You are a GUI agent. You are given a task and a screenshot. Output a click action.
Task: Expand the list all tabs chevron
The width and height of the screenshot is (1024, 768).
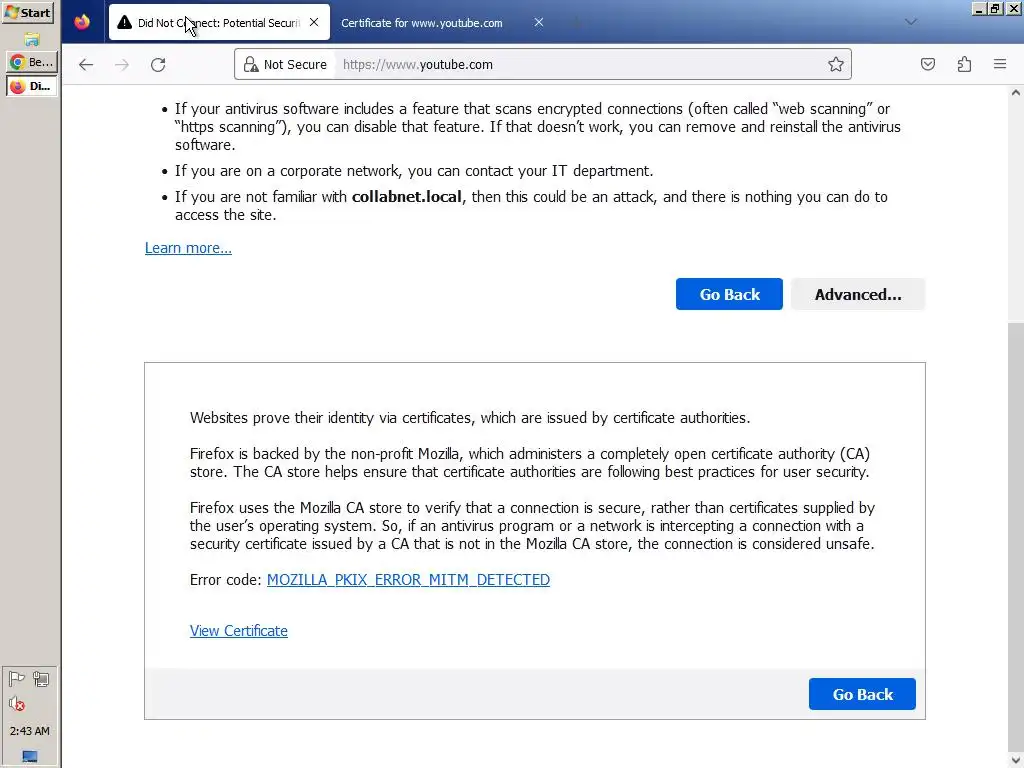pyautogui.click(x=910, y=22)
